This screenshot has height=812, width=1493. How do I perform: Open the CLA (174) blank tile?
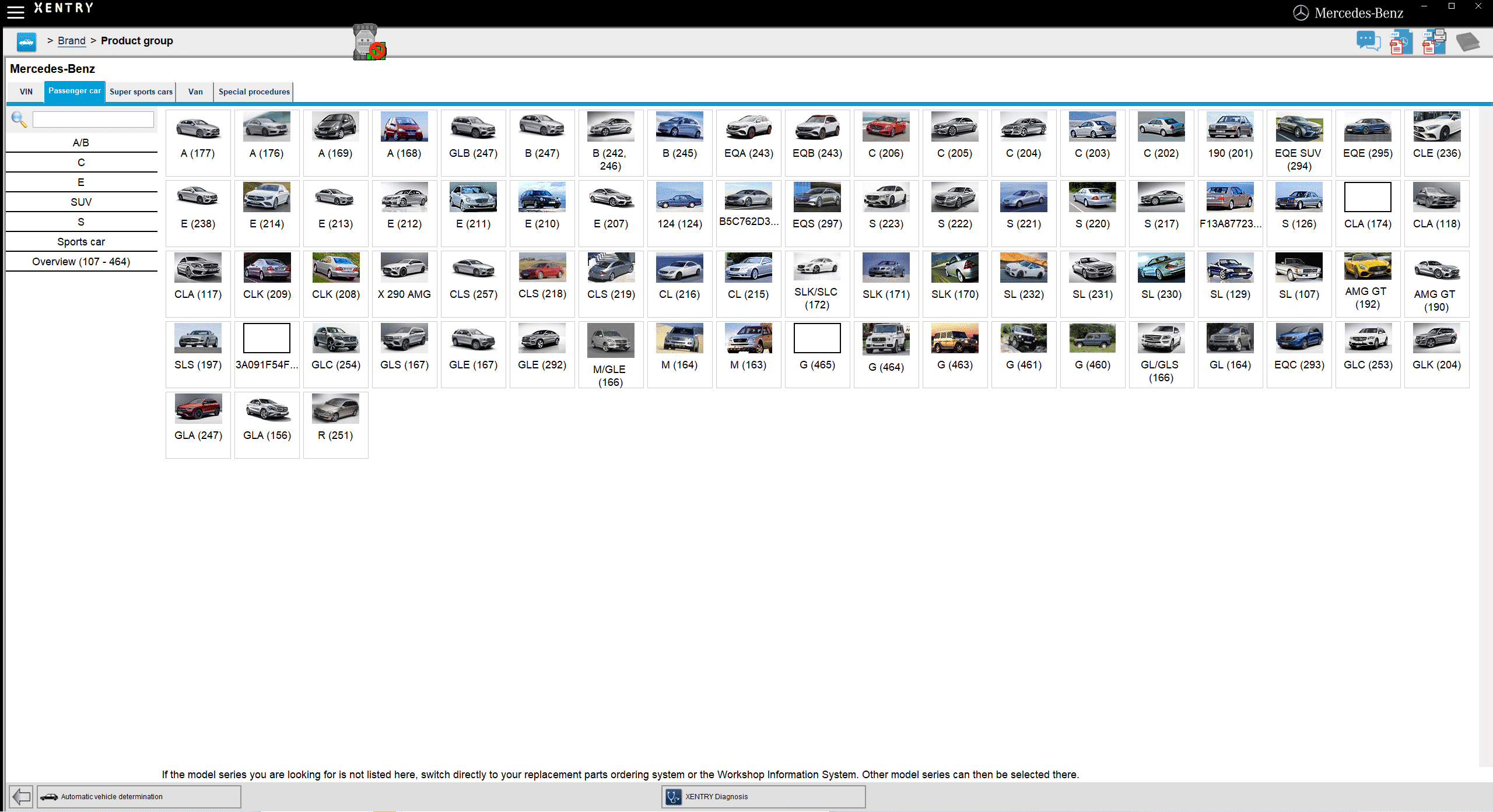pos(1368,213)
